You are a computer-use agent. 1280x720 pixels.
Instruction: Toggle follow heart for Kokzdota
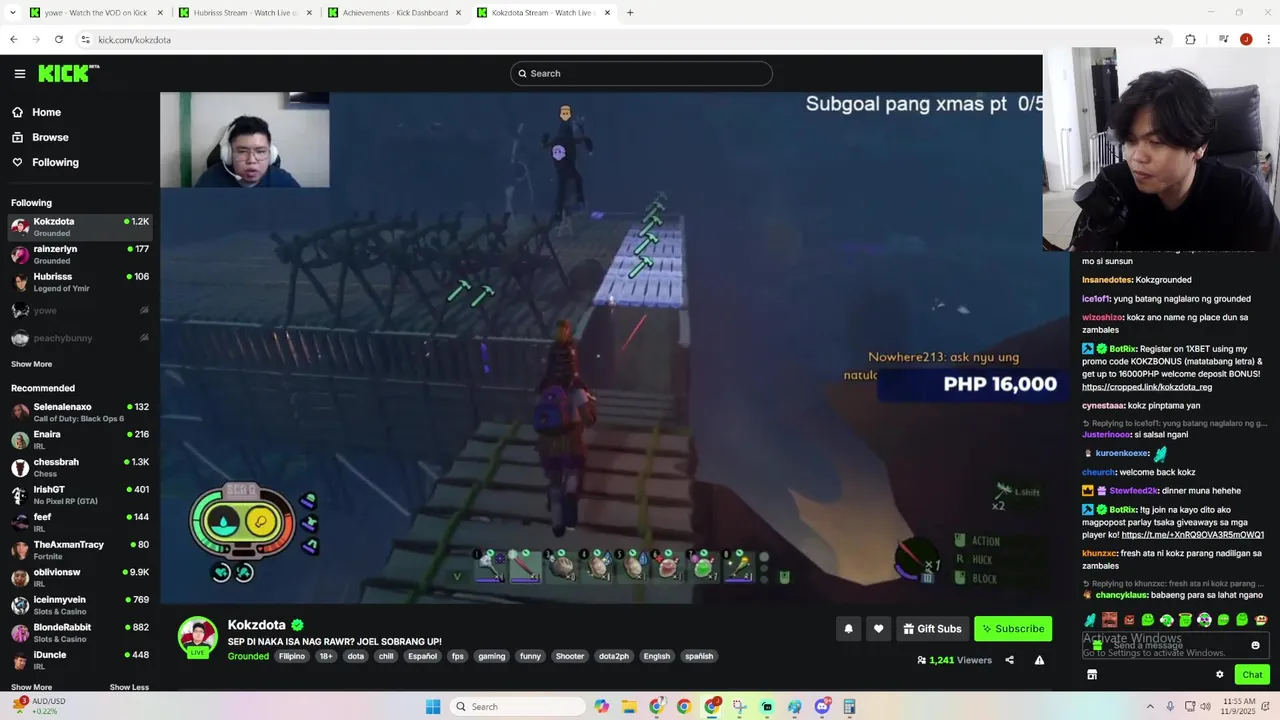879,629
